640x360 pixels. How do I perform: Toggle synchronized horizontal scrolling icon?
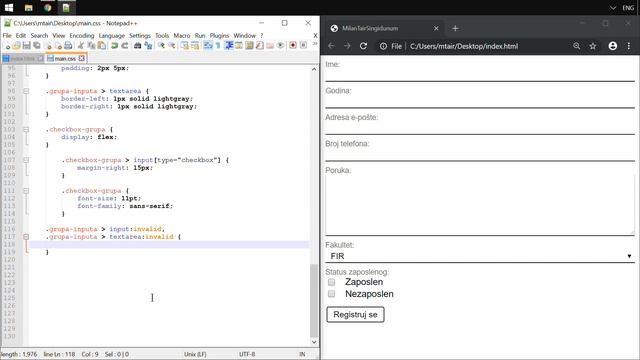click(195, 45)
